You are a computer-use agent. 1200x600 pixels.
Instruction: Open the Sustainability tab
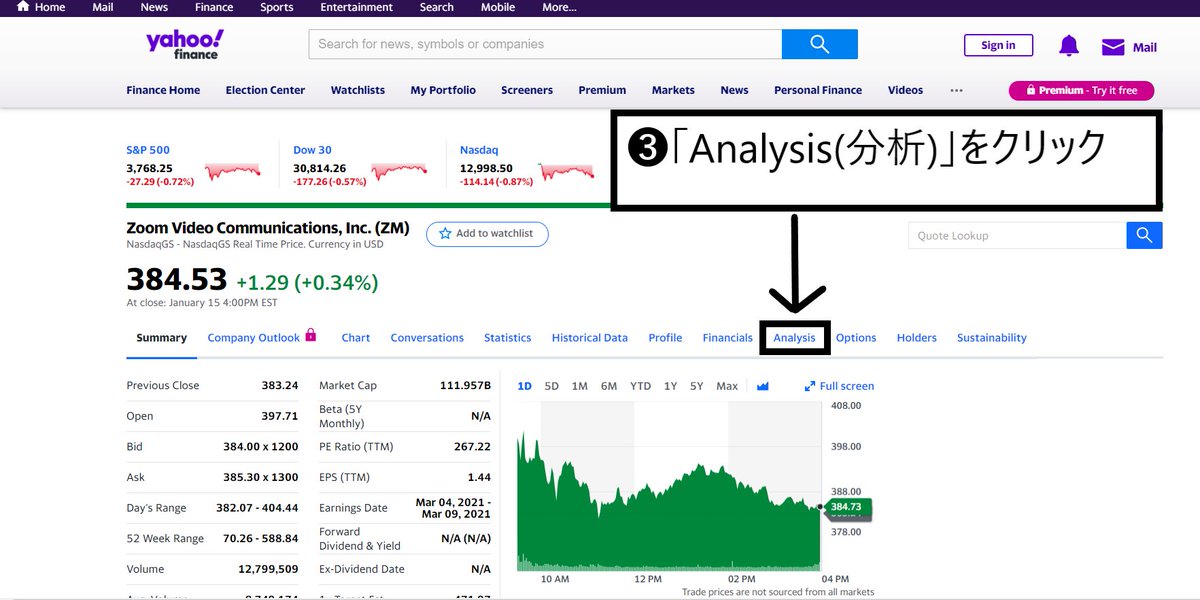(x=992, y=338)
